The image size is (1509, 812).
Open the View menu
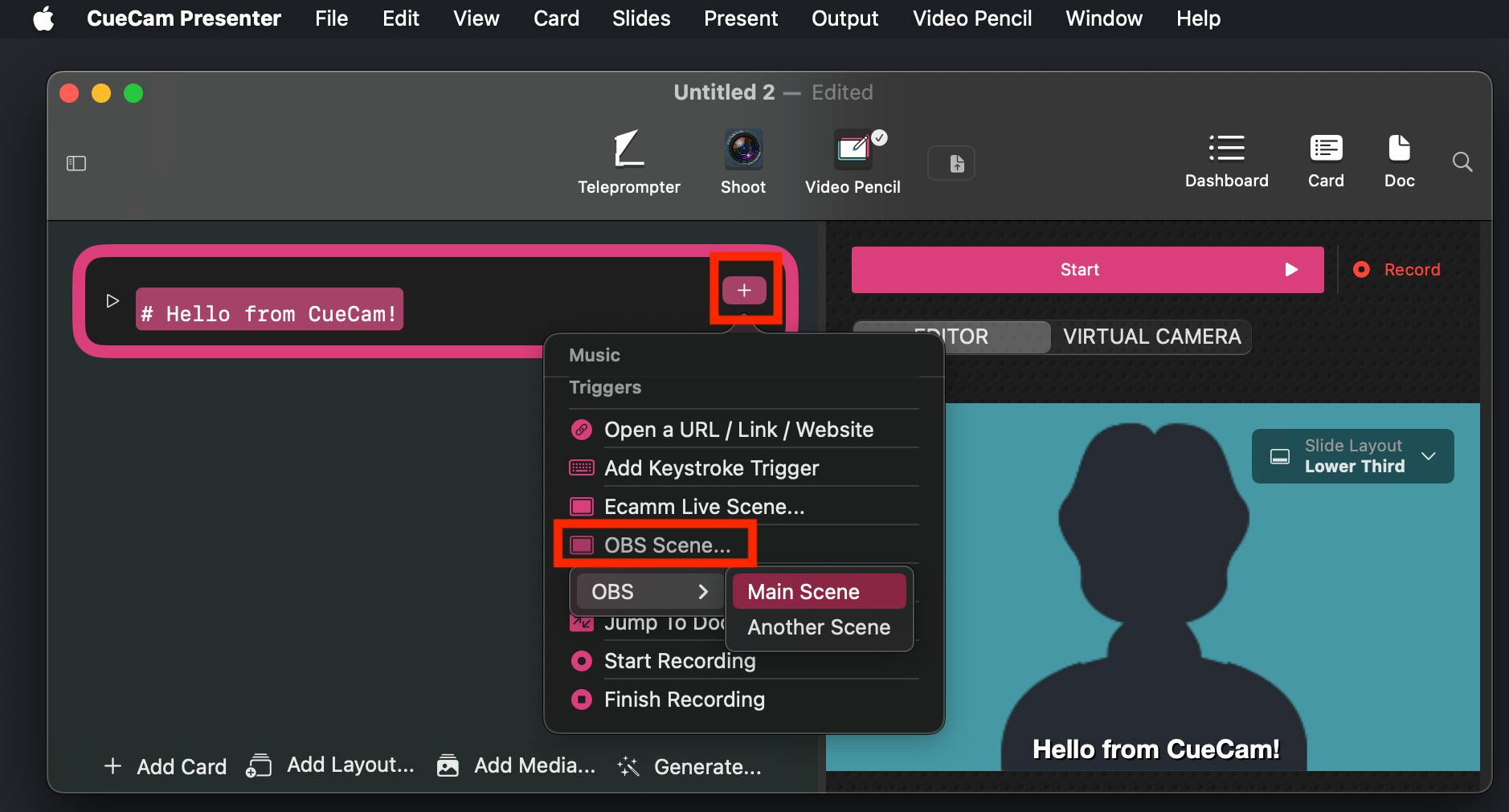click(x=476, y=18)
